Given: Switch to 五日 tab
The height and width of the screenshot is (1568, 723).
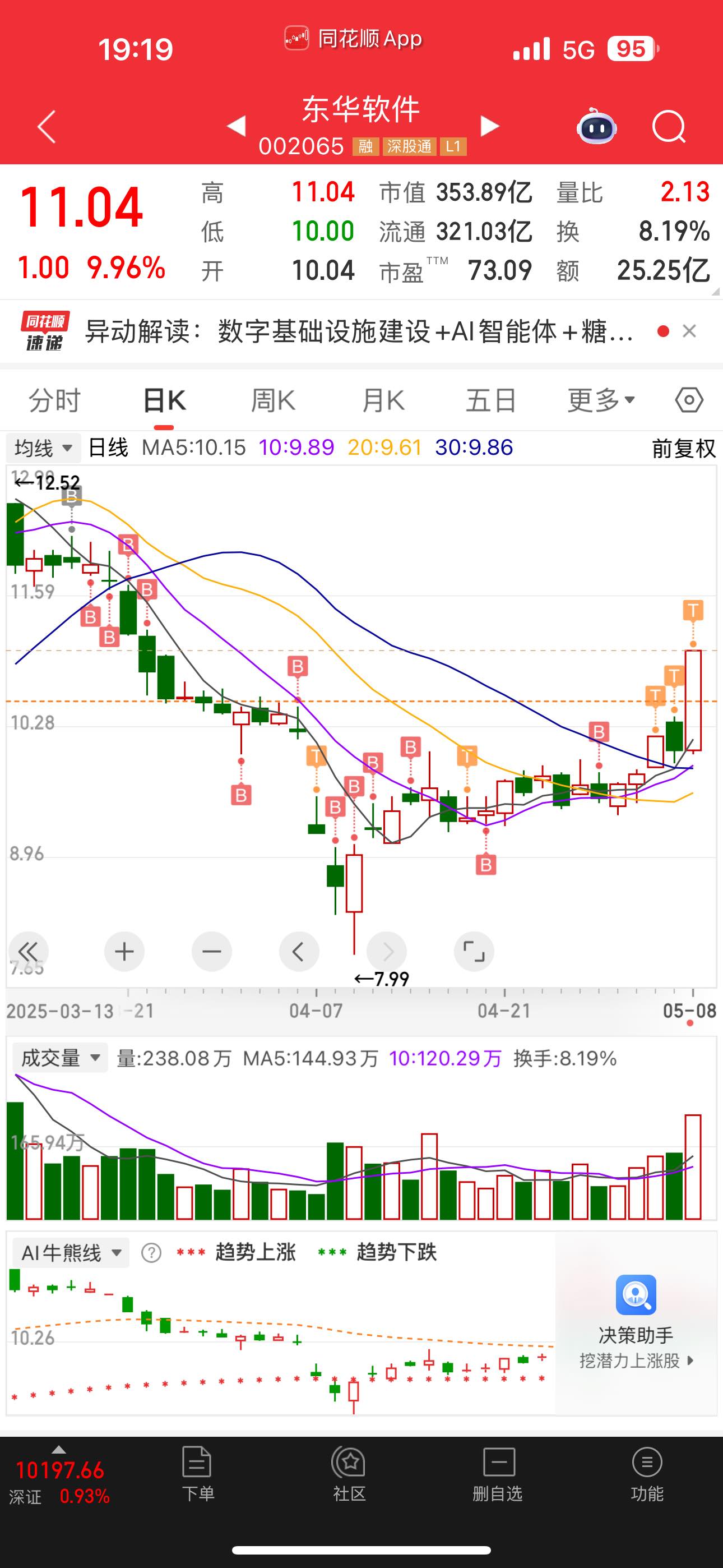Looking at the screenshot, I should pos(491,400).
